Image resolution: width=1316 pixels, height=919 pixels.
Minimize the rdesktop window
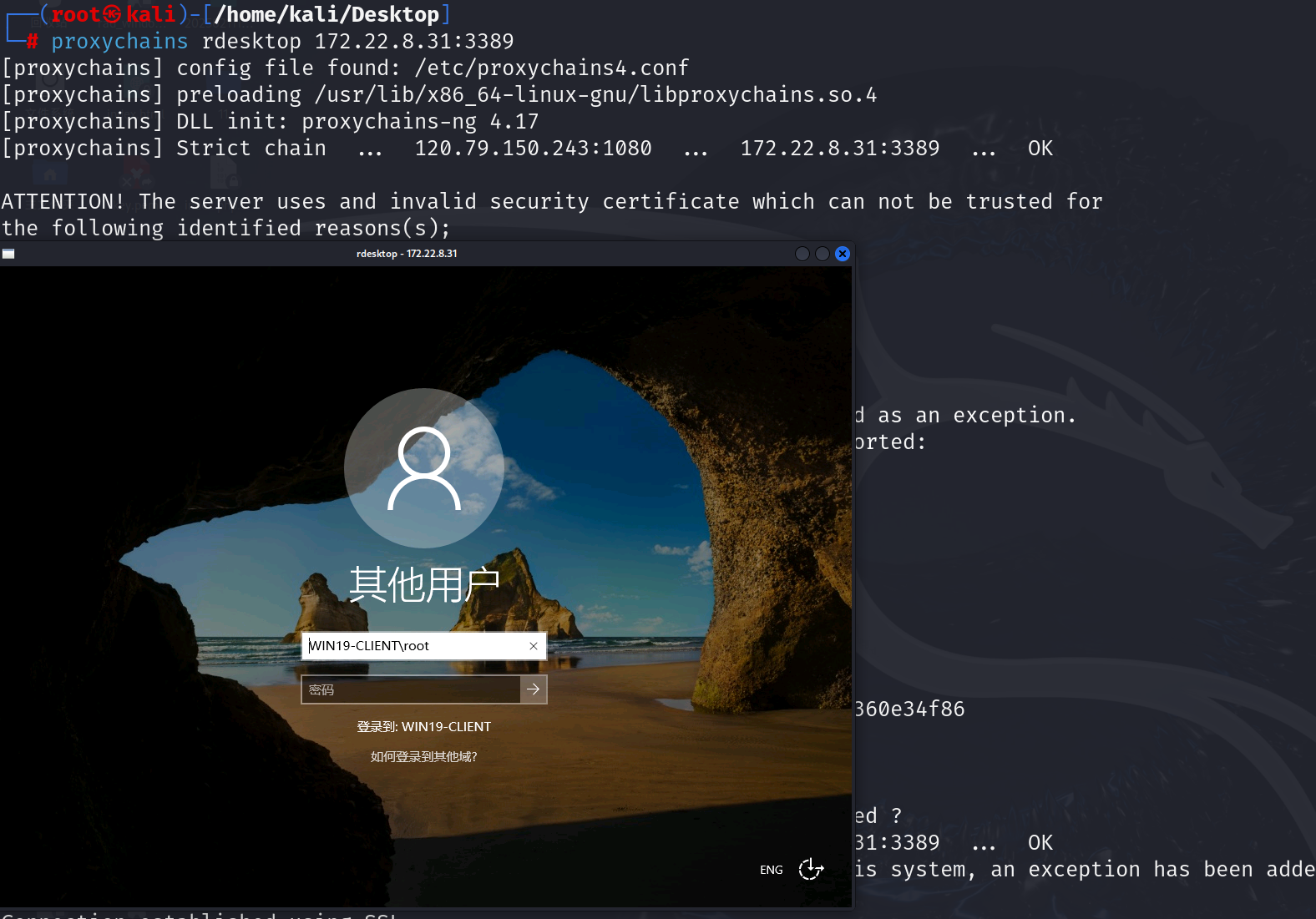click(802, 254)
